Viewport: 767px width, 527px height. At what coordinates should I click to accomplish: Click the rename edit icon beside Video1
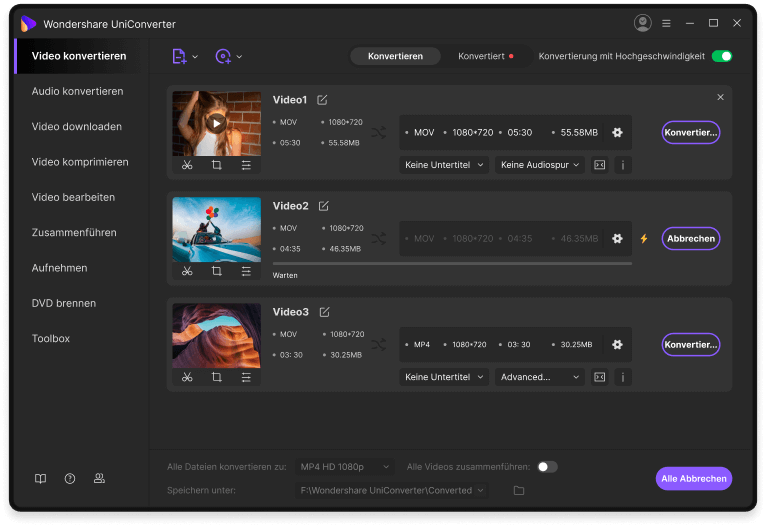pyautogui.click(x=322, y=100)
